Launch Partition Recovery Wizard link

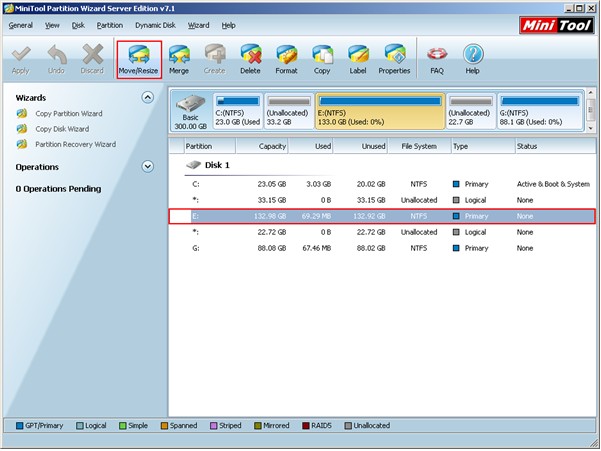[x=76, y=144]
